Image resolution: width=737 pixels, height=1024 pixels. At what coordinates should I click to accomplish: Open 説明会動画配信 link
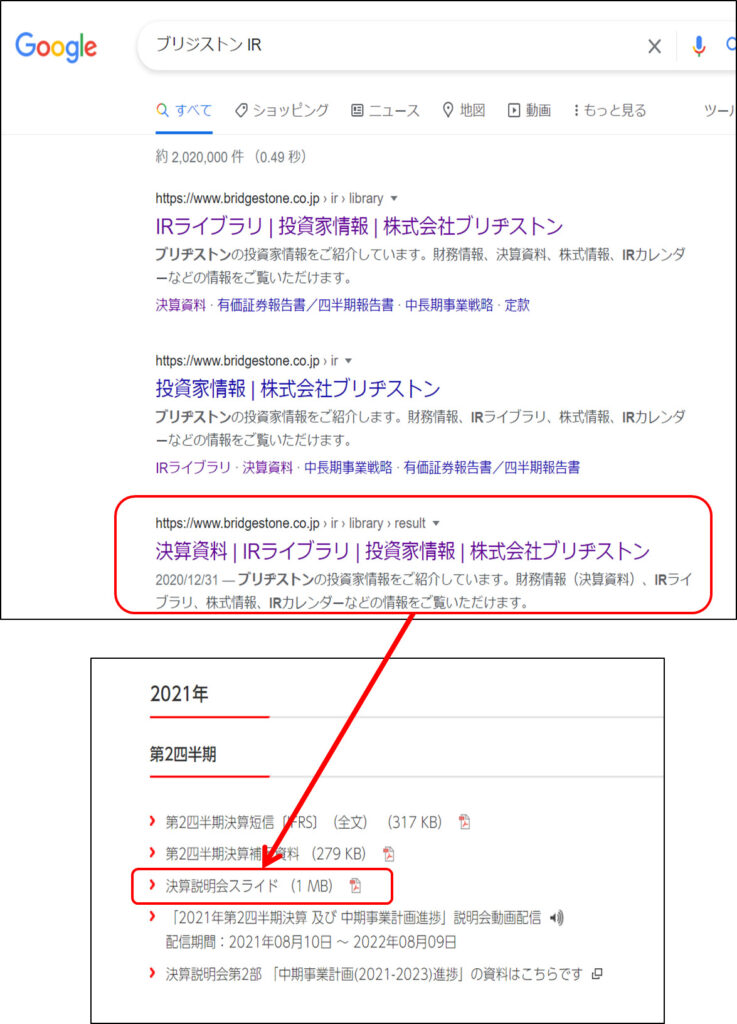coord(356,918)
